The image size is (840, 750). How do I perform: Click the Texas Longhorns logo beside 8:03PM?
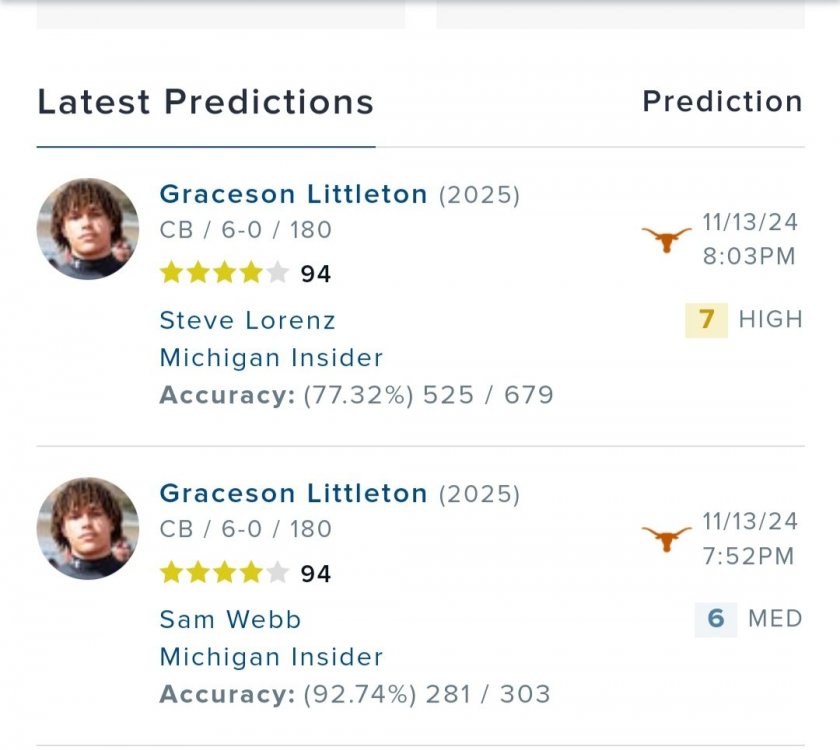click(x=666, y=240)
